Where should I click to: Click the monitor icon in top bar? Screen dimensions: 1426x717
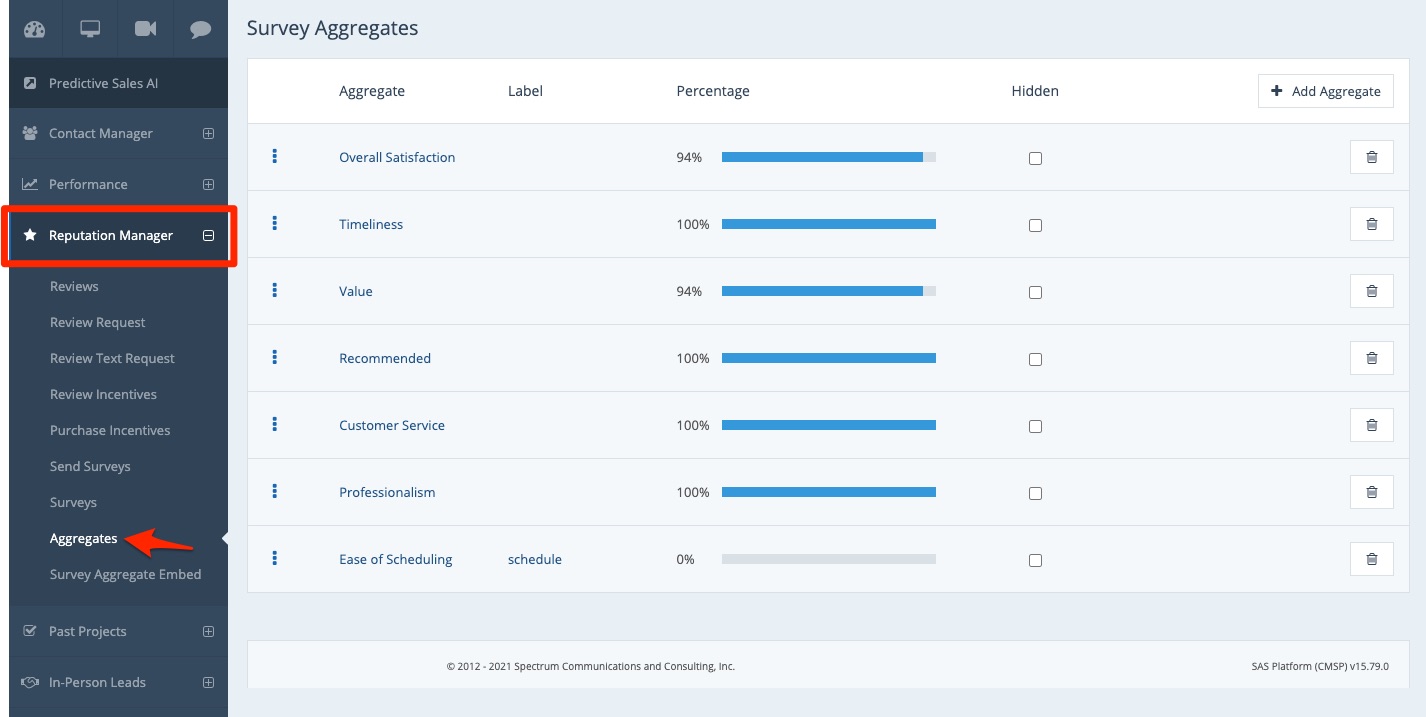[90, 29]
